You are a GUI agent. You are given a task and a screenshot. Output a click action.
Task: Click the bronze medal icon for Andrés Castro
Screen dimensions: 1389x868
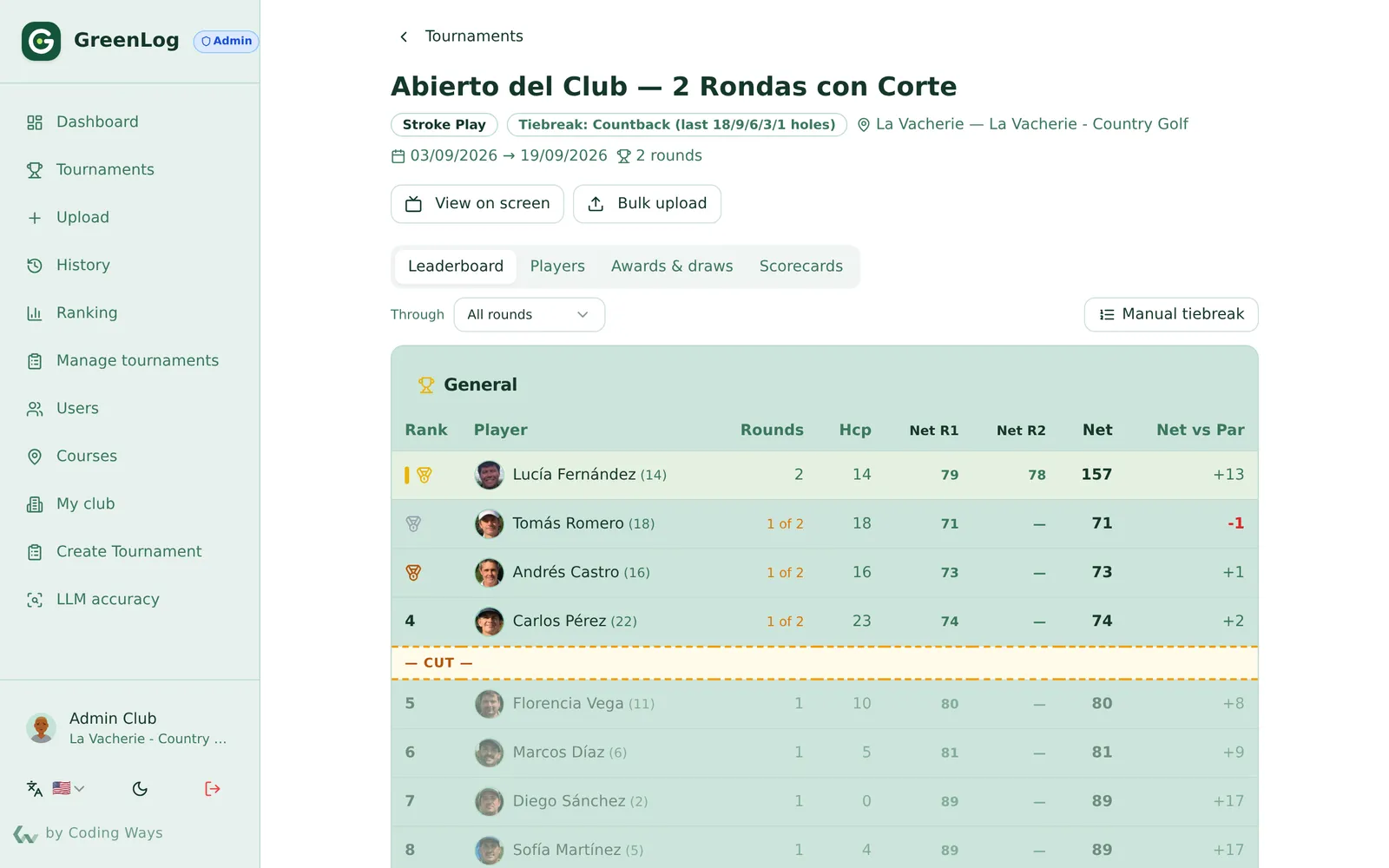pos(413,572)
